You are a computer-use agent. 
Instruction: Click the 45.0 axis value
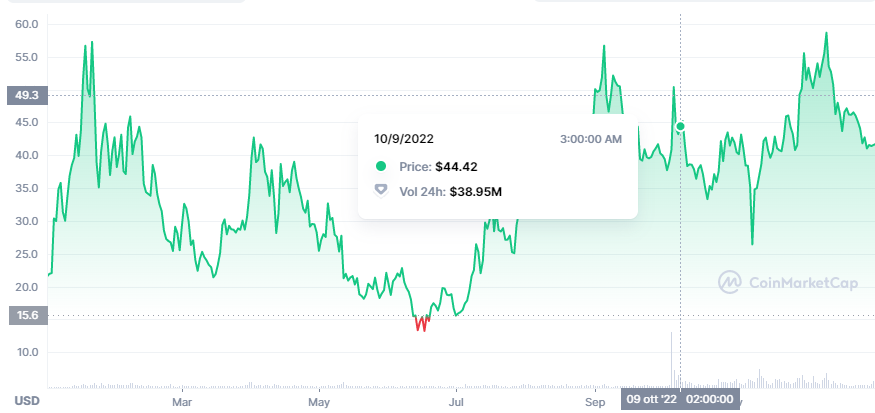coord(27,122)
